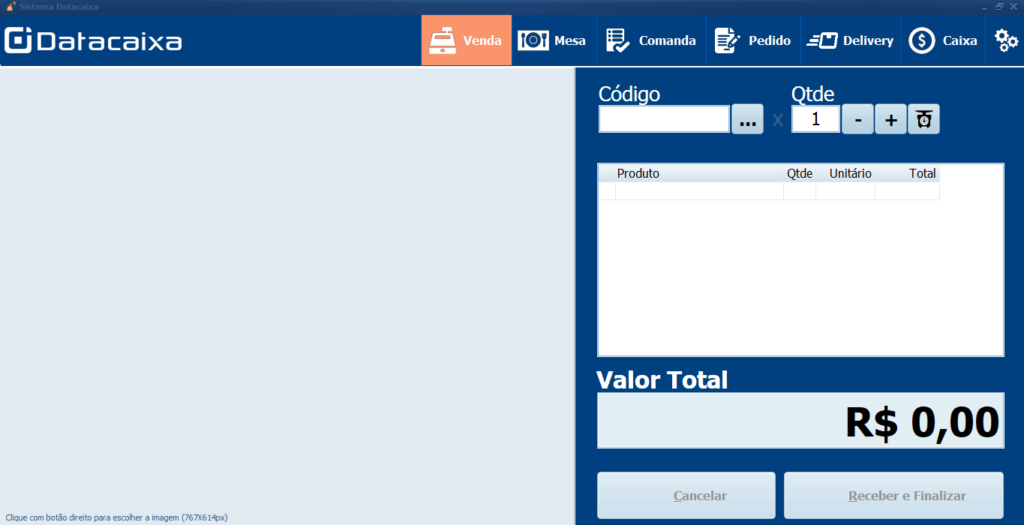The height and width of the screenshot is (525, 1024).
Task: Restore the Sistema Datacaixa window size
Action: click(999, 7)
